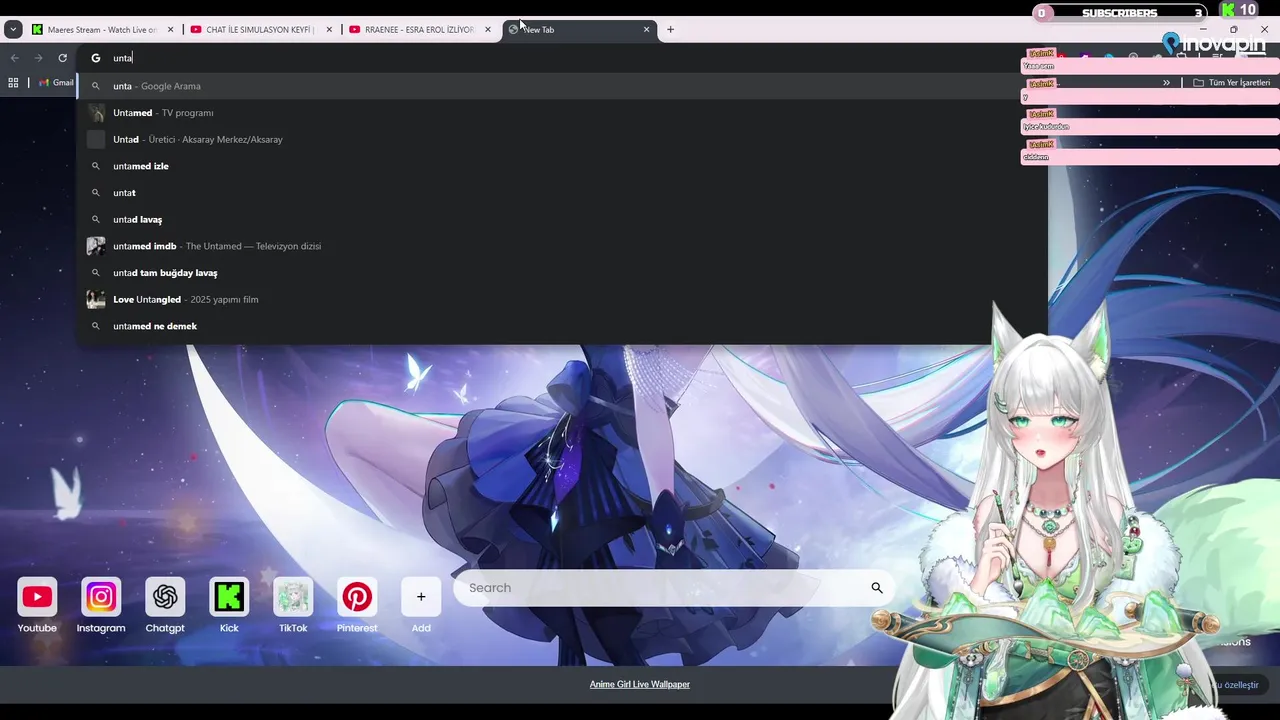Switch to RRAENEE - ESRA EROL tab
The image size is (1280, 720).
419,30
